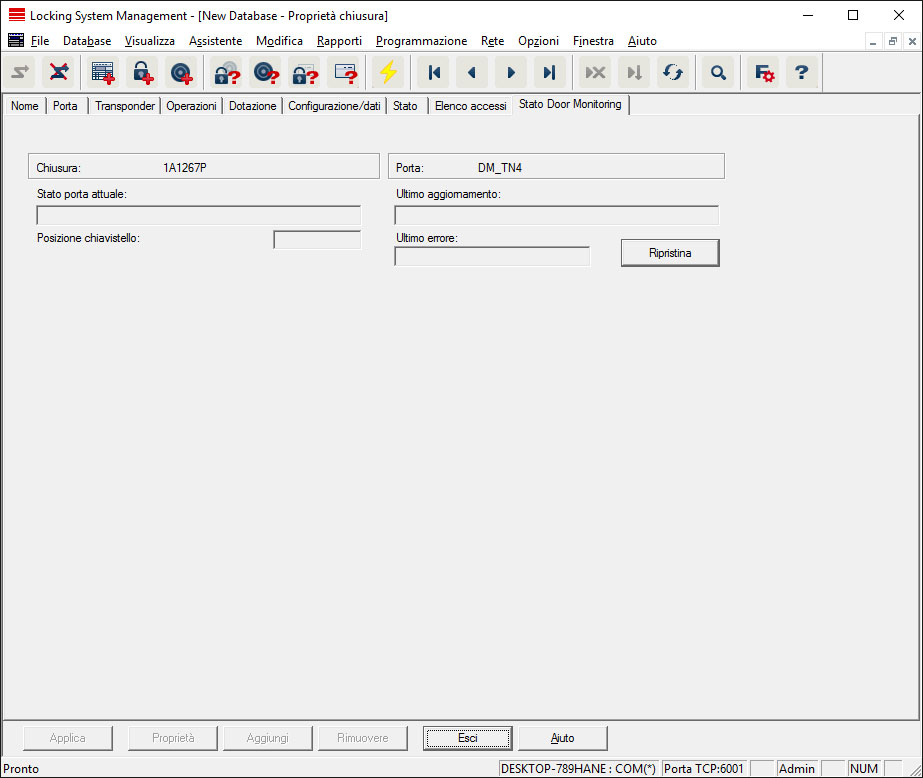Switch to the Transponder tab
Screen dimensions: 923x778
pos(125,106)
